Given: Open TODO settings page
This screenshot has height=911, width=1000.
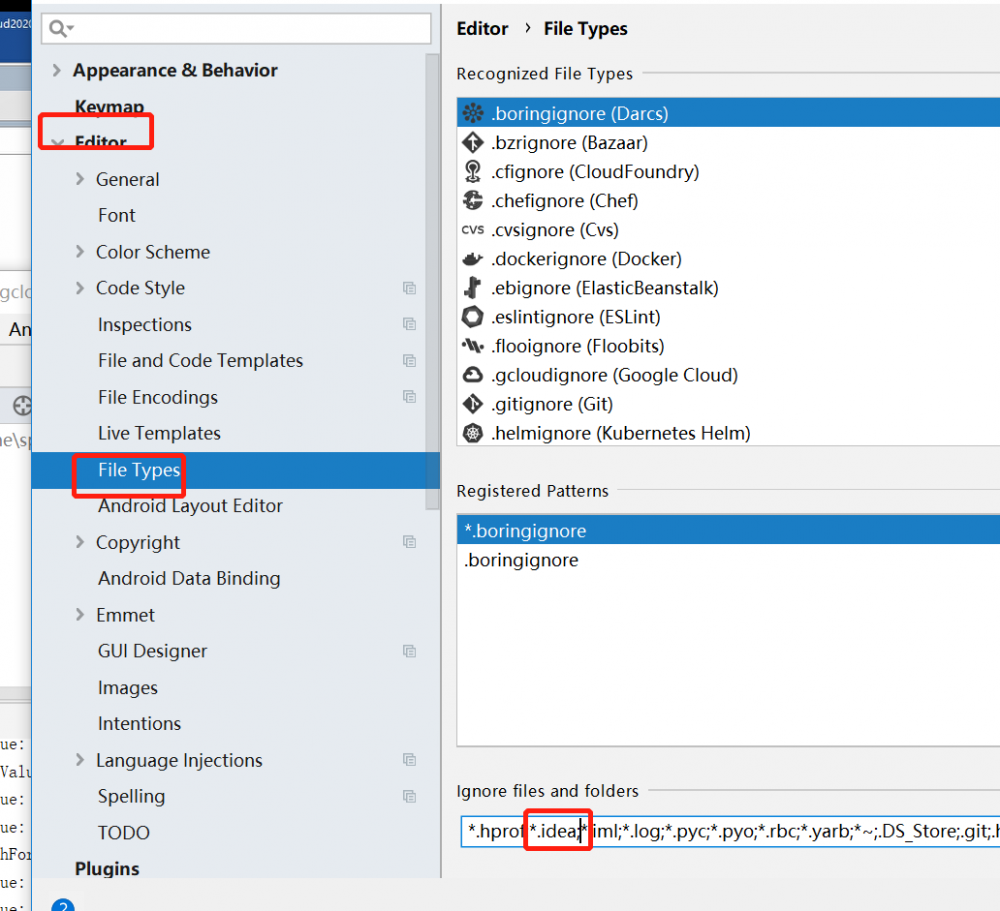Looking at the screenshot, I should click(124, 833).
